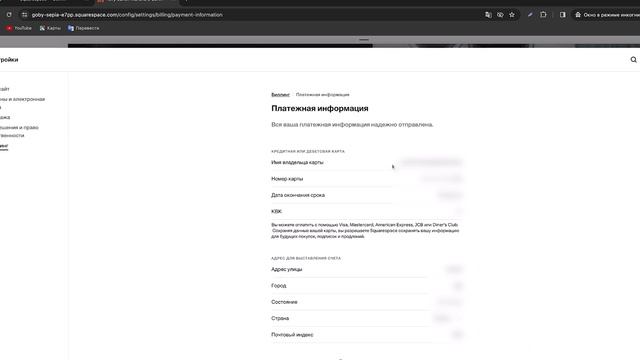
Task: Click the Состояние field
Action: pos(367,302)
